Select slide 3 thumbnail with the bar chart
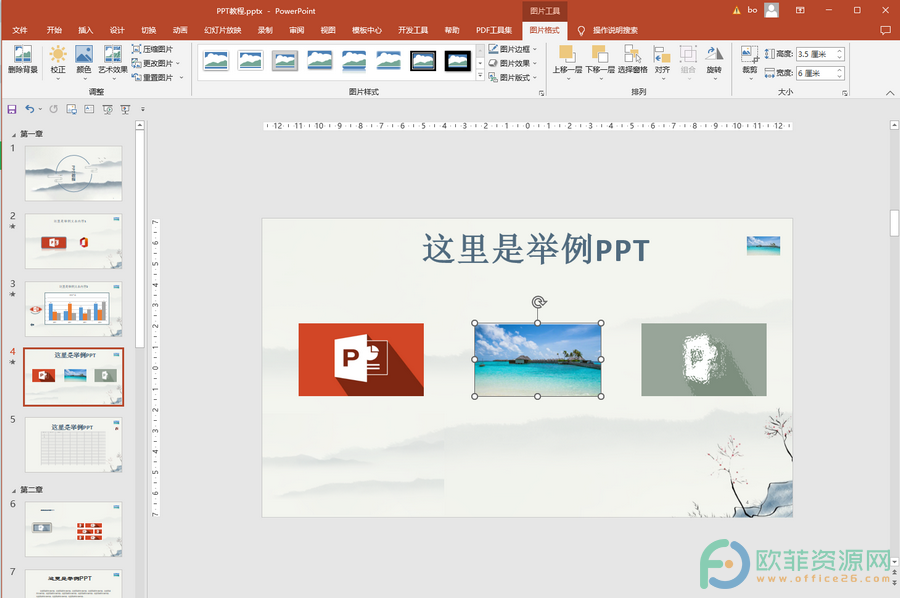Viewport: 900px width, 598px height. pos(73,309)
